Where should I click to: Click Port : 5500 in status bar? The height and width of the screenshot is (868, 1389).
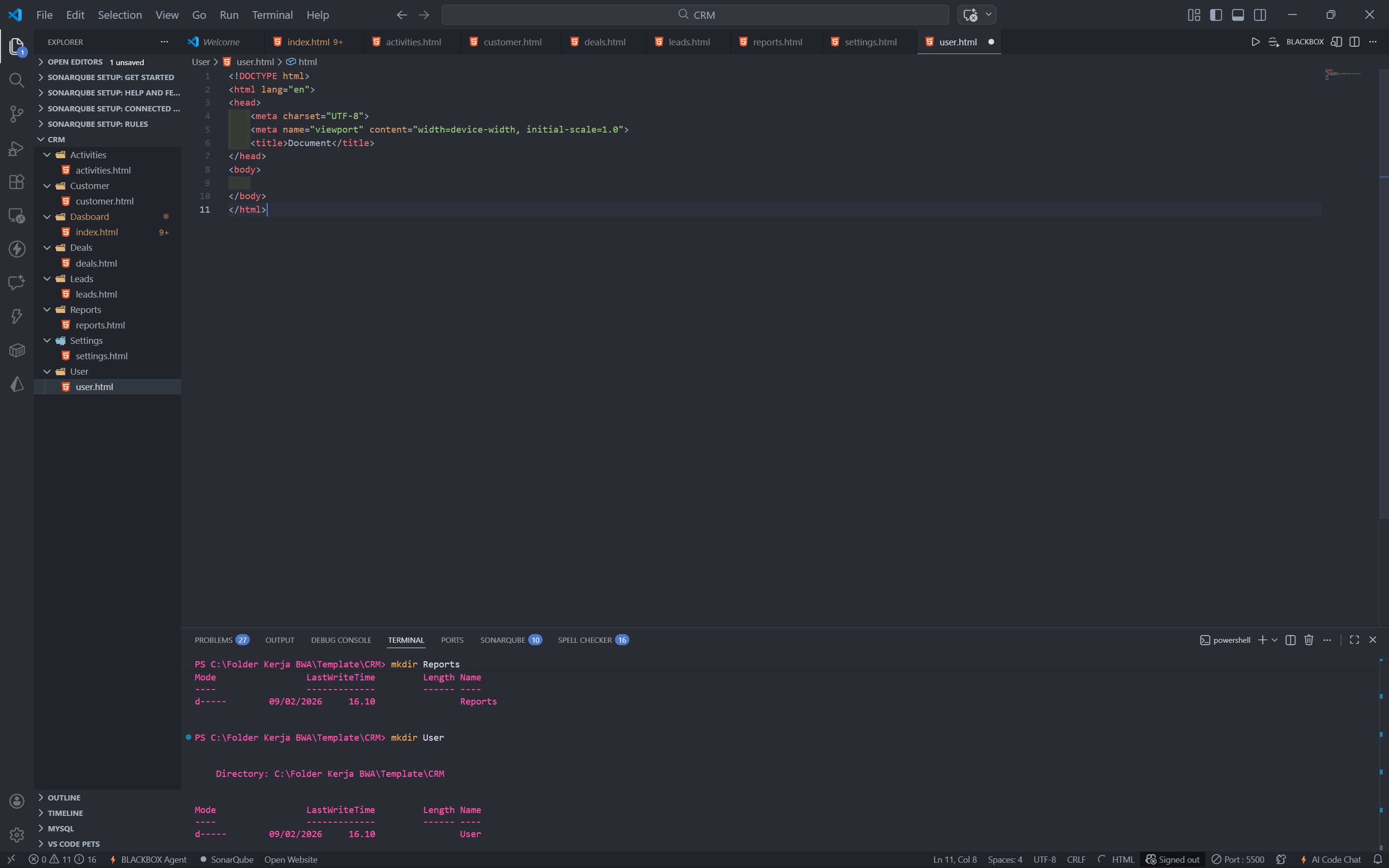point(1238,859)
